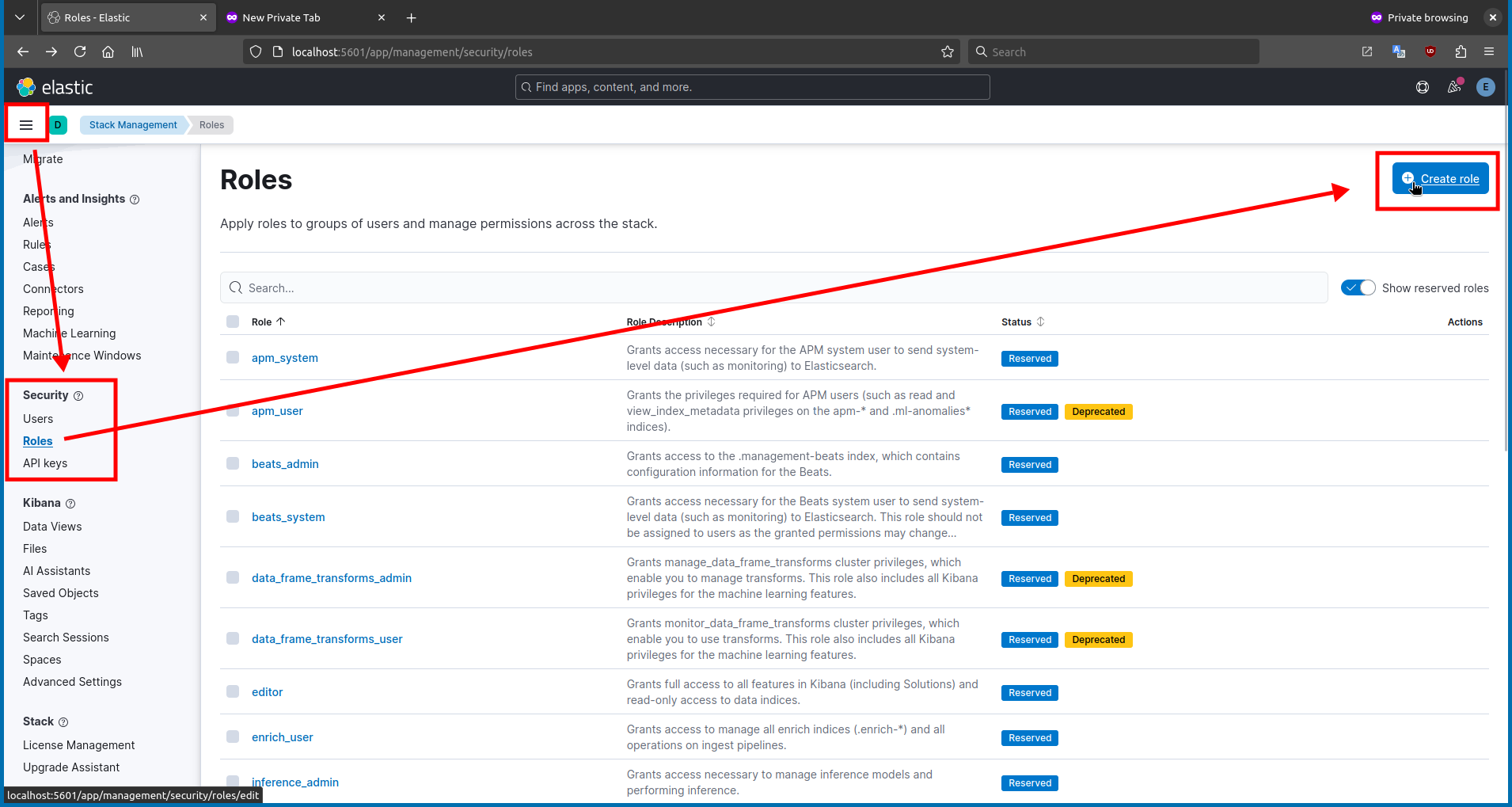Open Machine Learning in sidebar
The height and width of the screenshot is (807, 1512).
coord(69,333)
